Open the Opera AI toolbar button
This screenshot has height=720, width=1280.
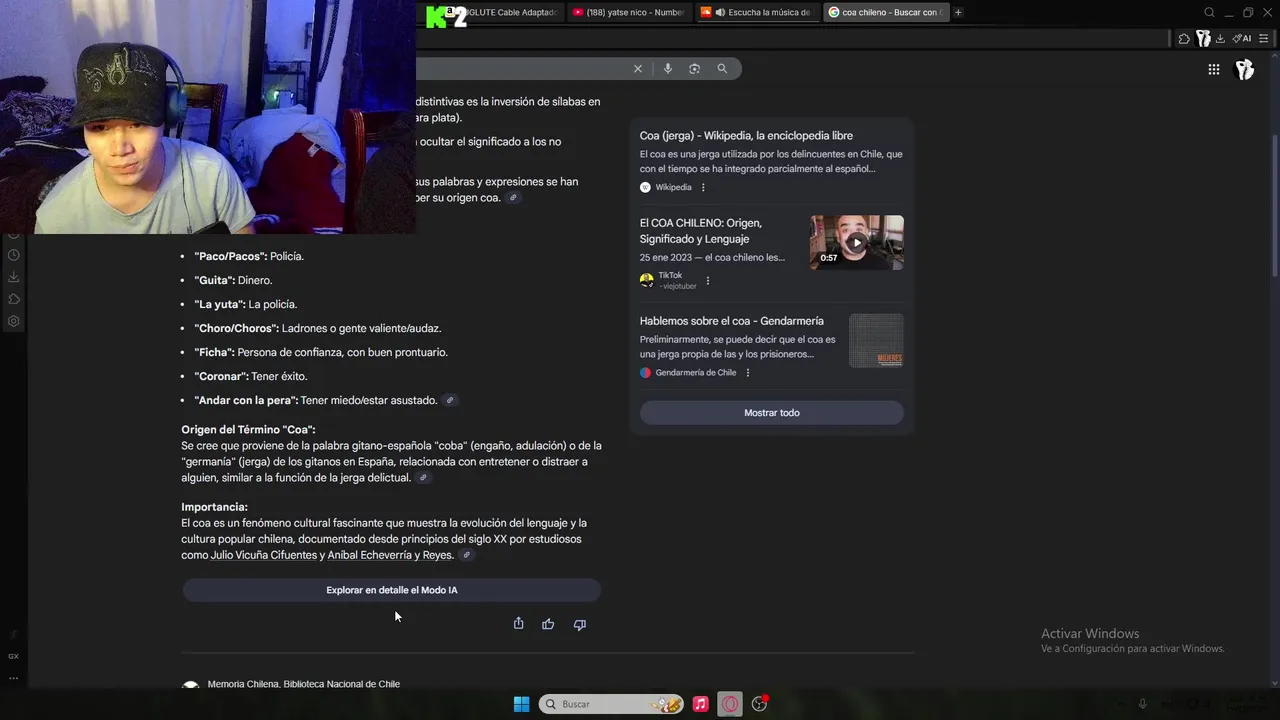(x=1242, y=38)
